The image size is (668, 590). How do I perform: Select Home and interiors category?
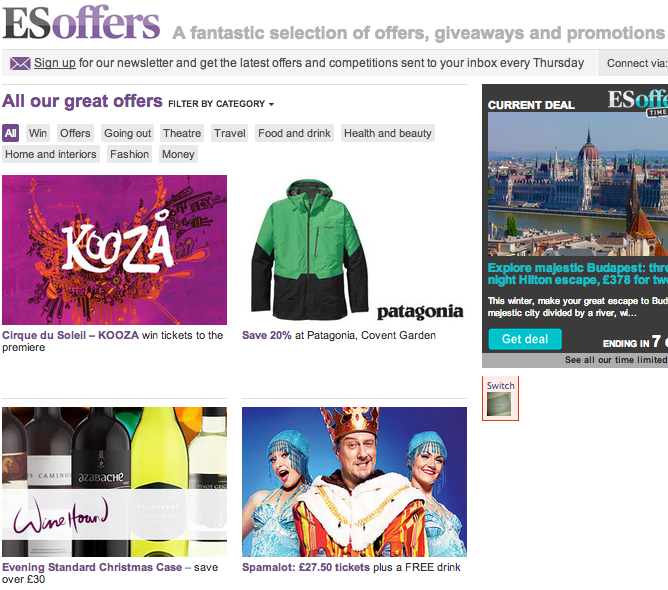tap(51, 154)
